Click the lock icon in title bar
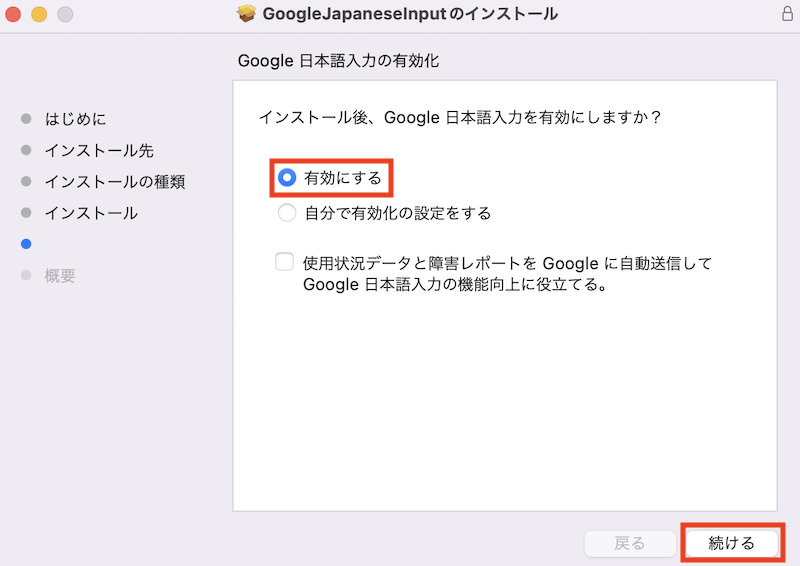Image resolution: width=800 pixels, height=566 pixels. (787, 13)
